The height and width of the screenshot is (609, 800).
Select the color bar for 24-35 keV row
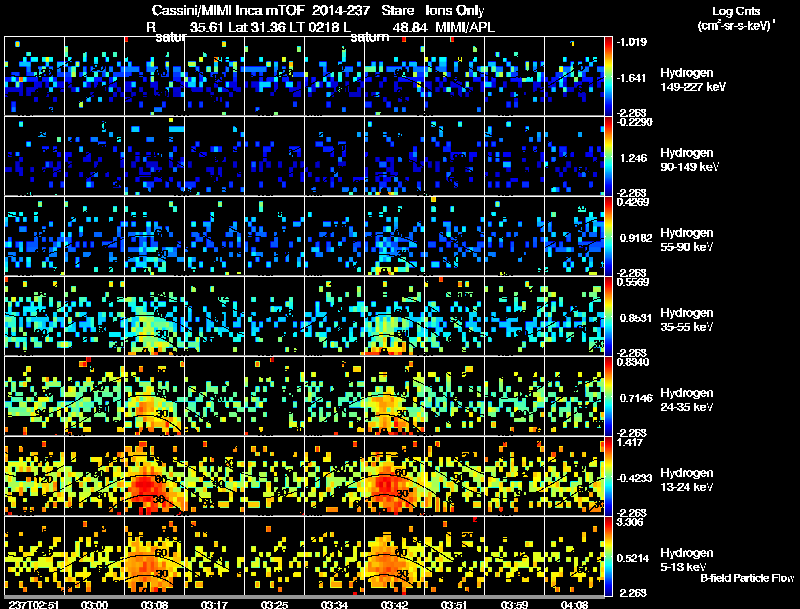608,396
